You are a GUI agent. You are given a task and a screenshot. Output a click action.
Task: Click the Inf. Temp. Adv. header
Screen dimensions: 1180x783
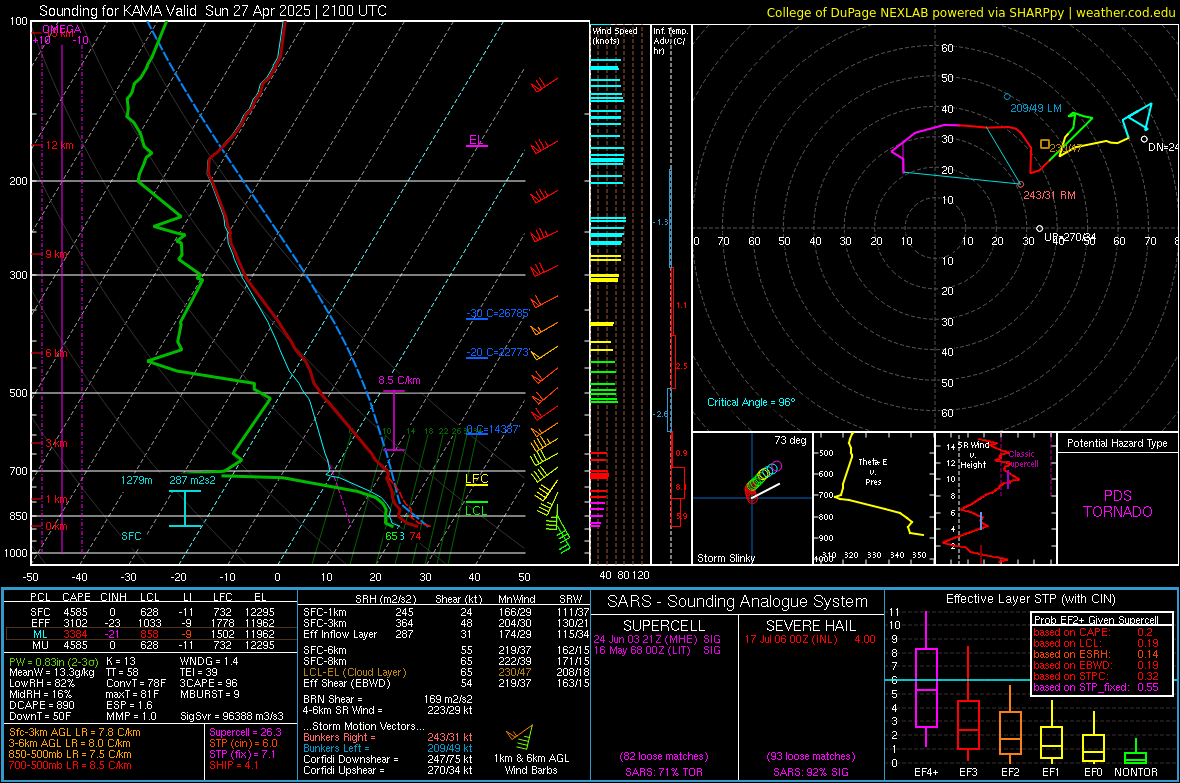click(670, 41)
